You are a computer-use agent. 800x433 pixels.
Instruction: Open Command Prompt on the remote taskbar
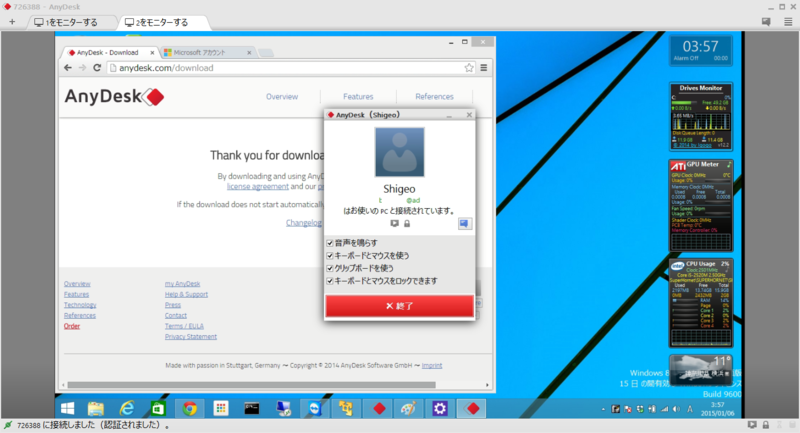[x=252, y=409]
